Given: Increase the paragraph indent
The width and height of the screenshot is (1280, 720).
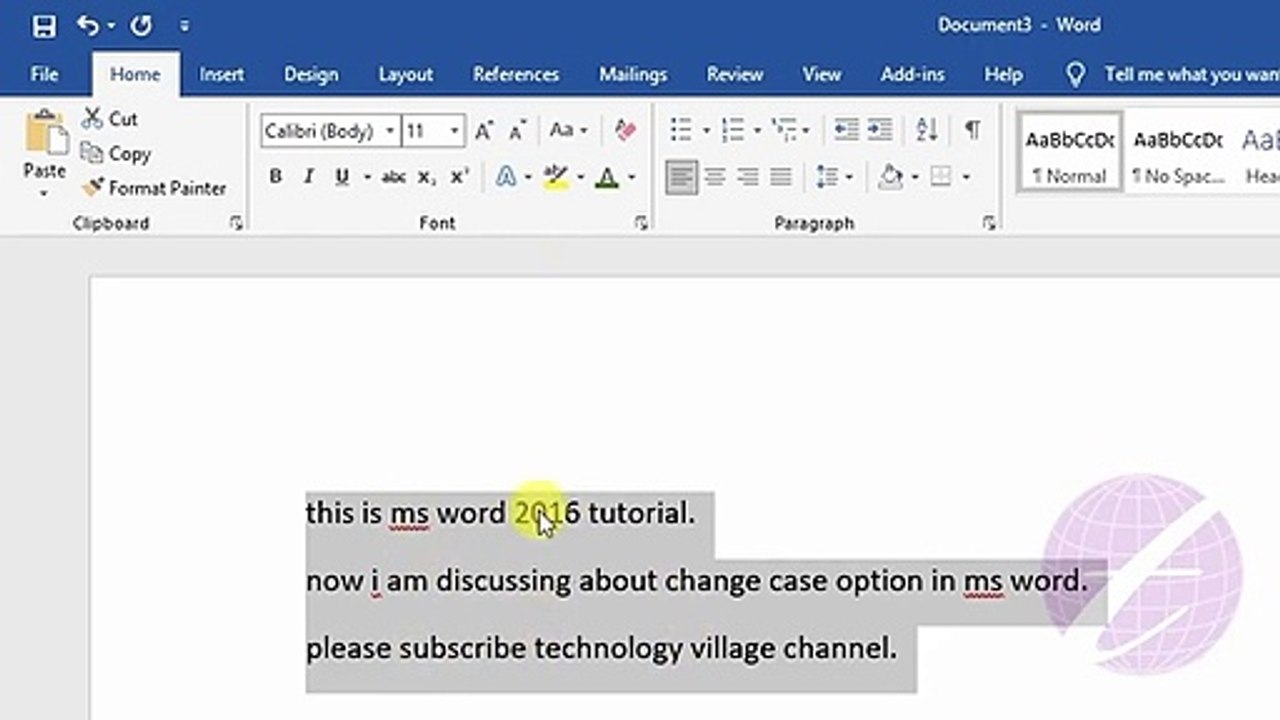Looking at the screenshot, I should click(880, 130).
